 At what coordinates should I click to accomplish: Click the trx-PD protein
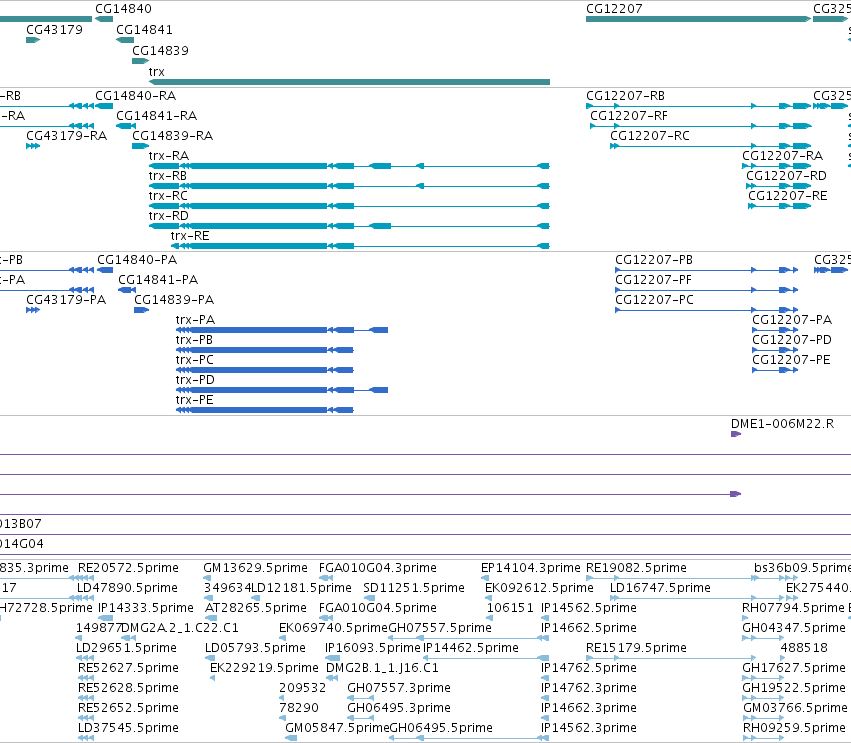pos(282,390)
